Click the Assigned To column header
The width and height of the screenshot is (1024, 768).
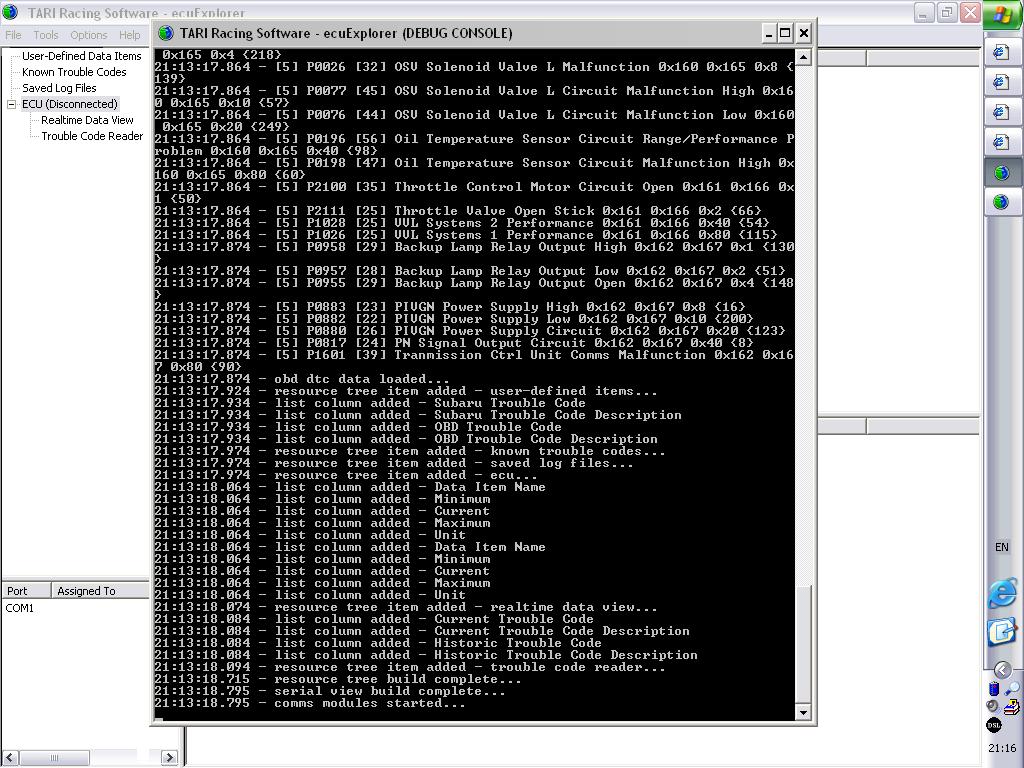[100, 590]
